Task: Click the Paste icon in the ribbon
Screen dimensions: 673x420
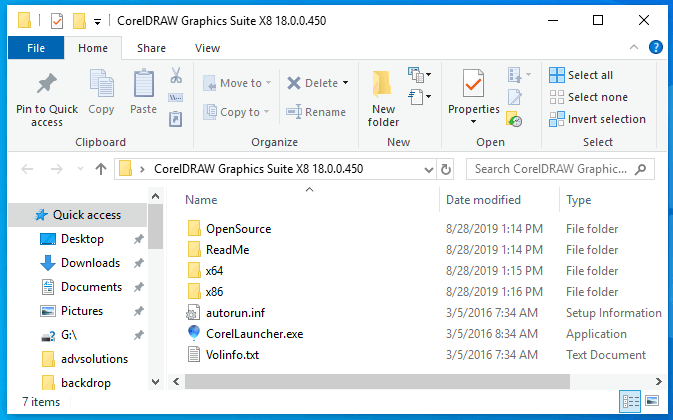Action: pos(143,85)
